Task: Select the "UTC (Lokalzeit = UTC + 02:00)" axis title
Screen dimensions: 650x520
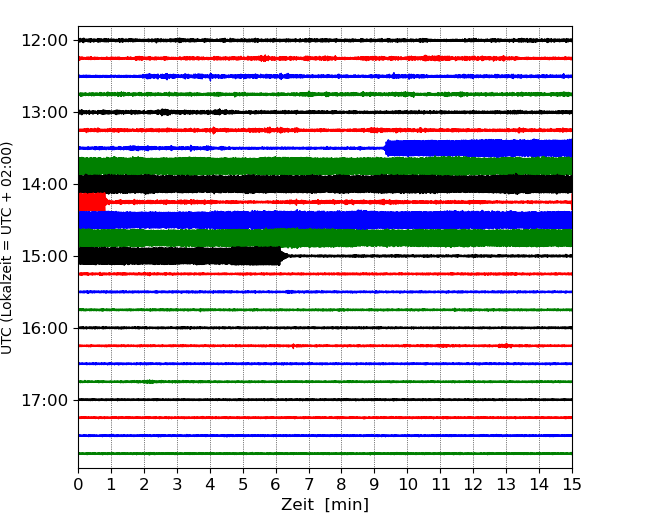Action: coord(6,248)
